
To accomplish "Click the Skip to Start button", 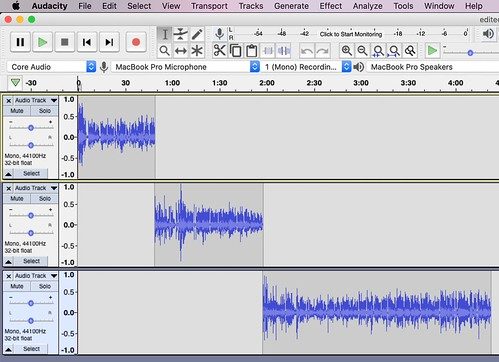I will coord(87,42).
